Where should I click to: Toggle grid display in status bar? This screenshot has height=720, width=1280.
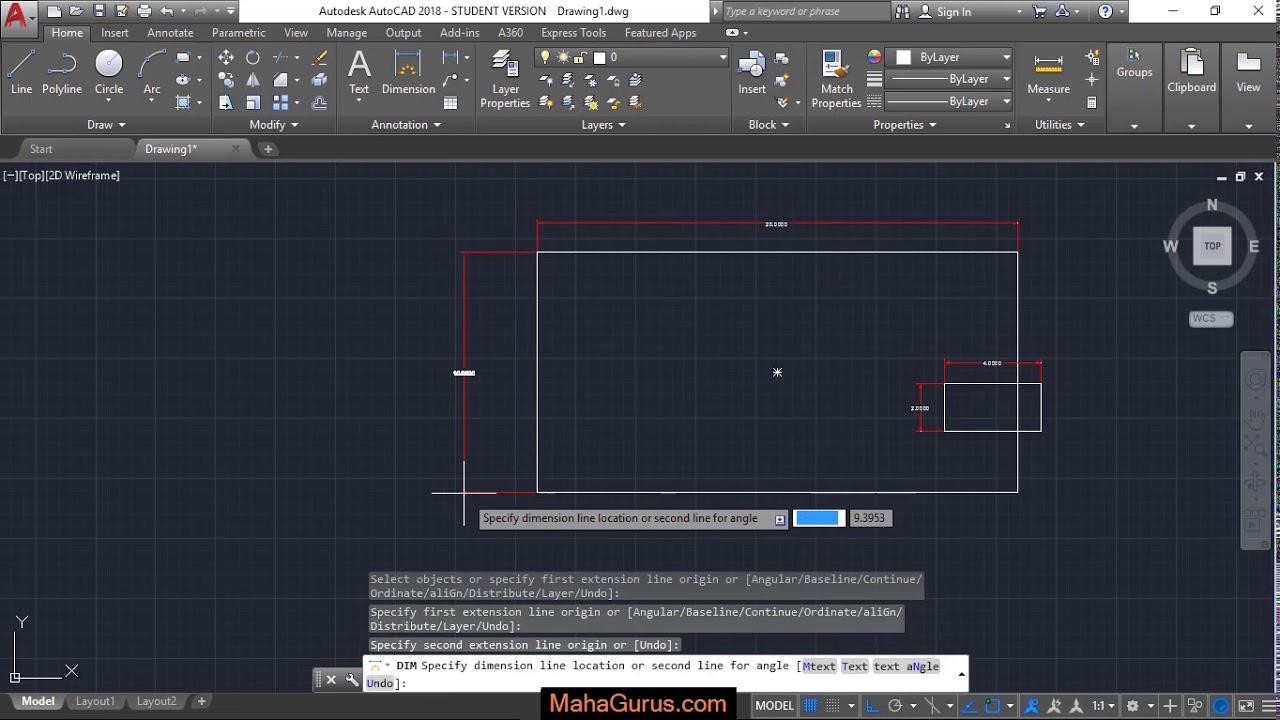pos(811,706)
